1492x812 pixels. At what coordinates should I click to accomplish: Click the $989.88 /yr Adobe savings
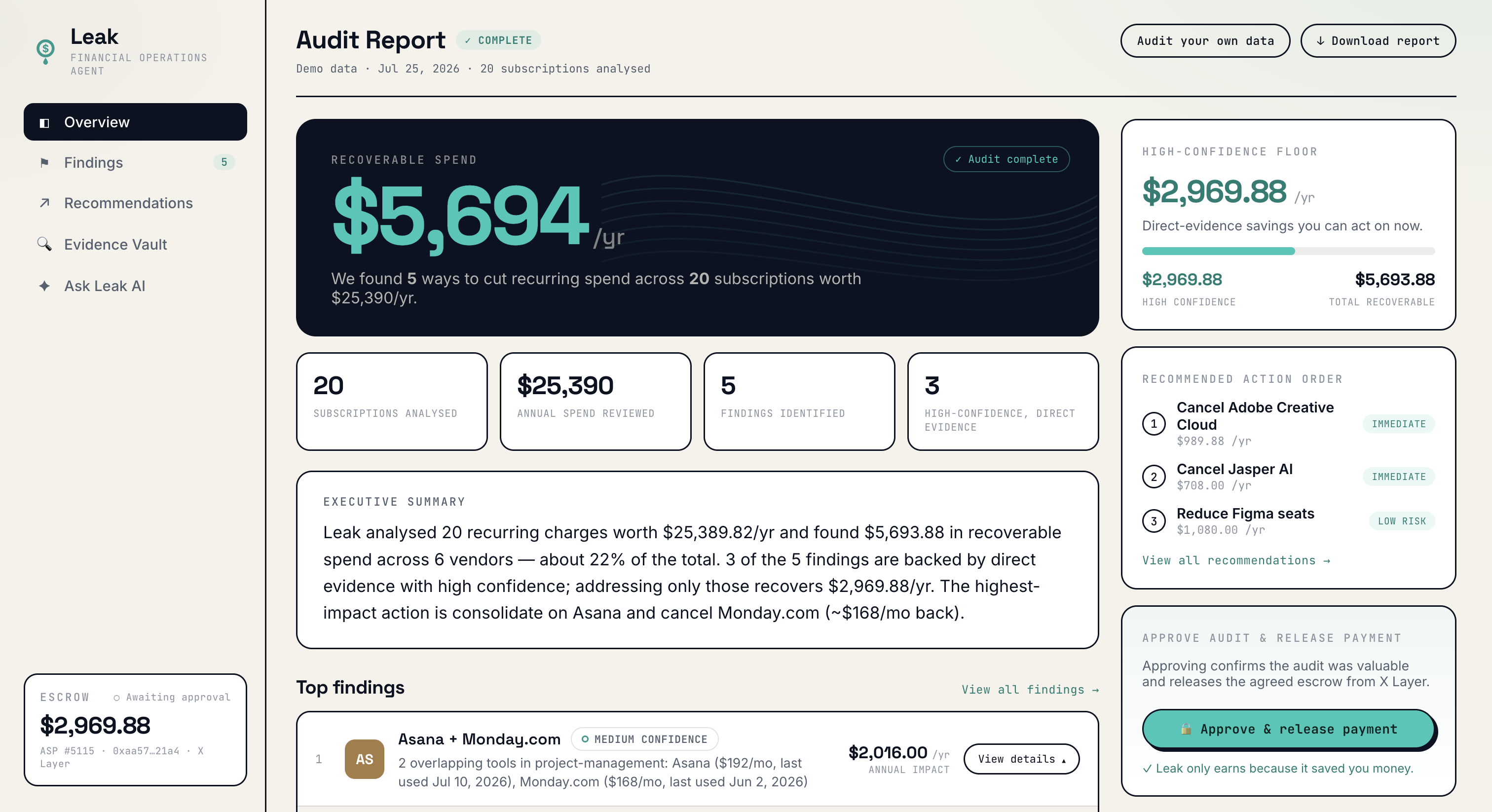point(1214,441)
